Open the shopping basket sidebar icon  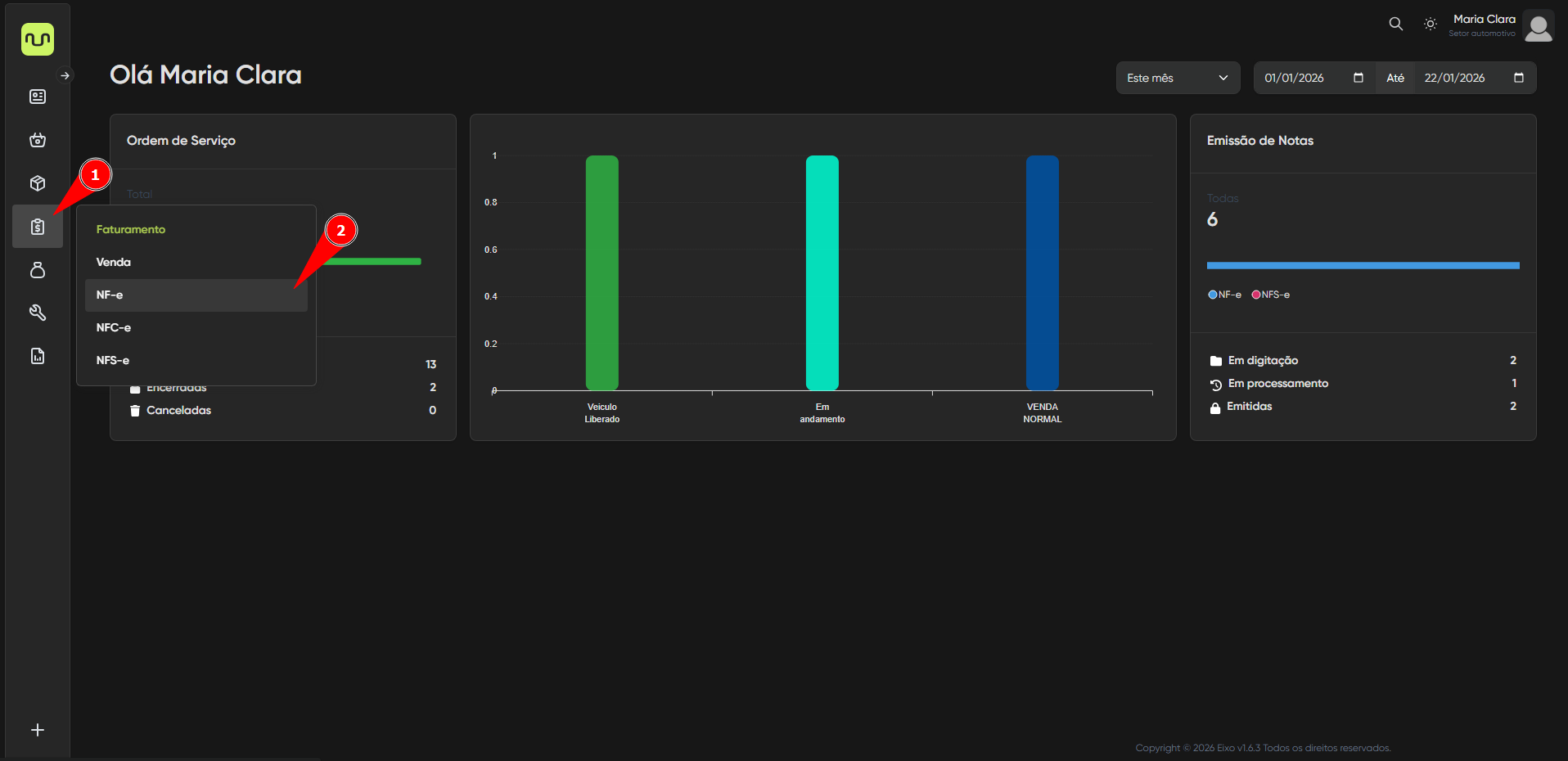[x=38, y=140]
